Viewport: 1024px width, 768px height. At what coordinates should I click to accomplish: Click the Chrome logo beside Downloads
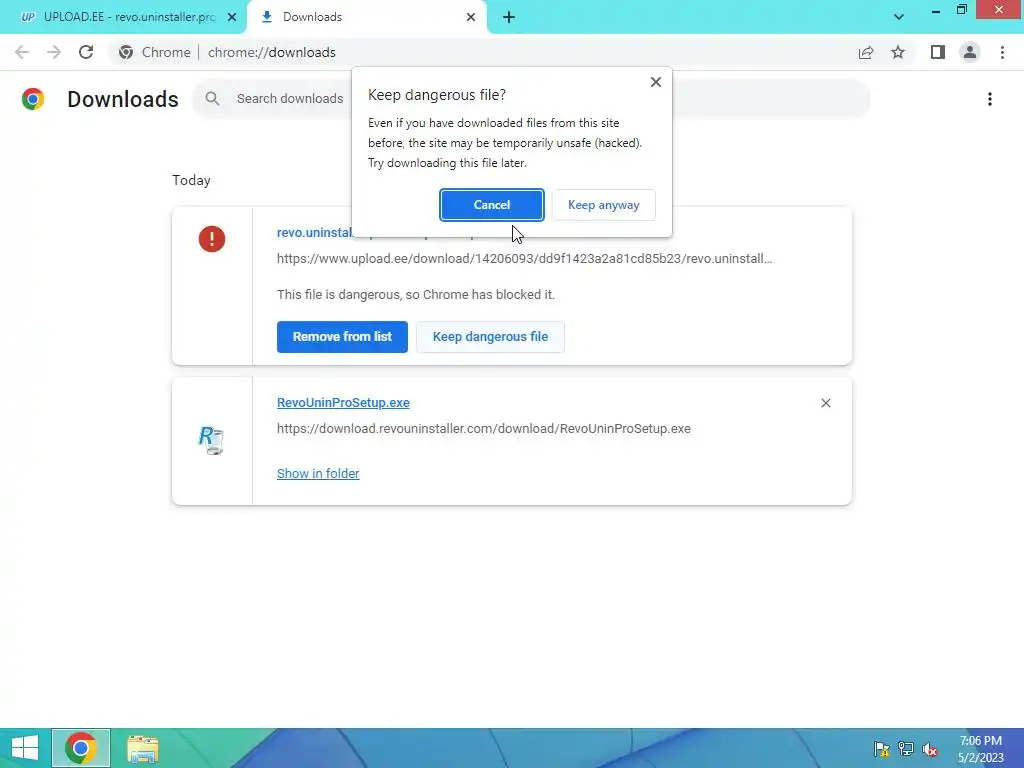(33, 99)
